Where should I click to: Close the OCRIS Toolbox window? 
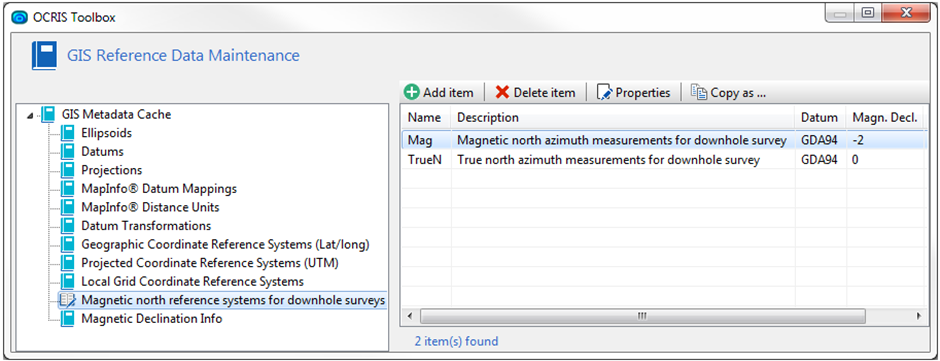[x=906, y=13]
